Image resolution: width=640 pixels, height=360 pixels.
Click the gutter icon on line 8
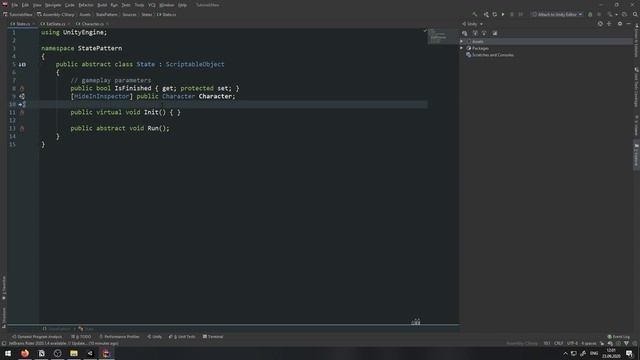pyautogui.click(x=22, y=88)
